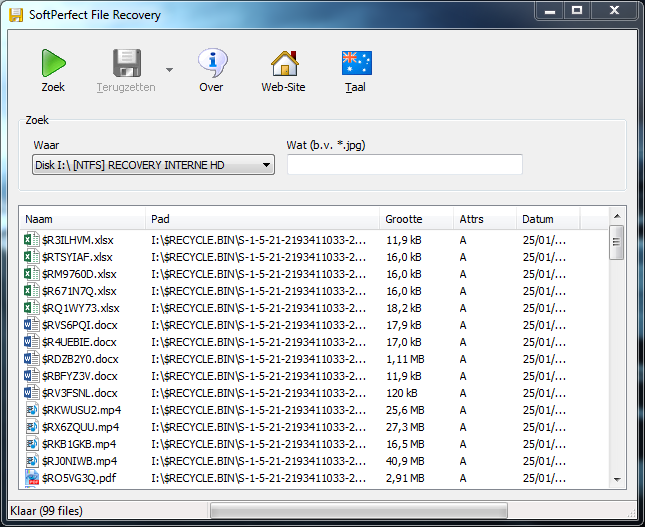
Task: Sort by the Pad column header
Action: coord(262,219)
